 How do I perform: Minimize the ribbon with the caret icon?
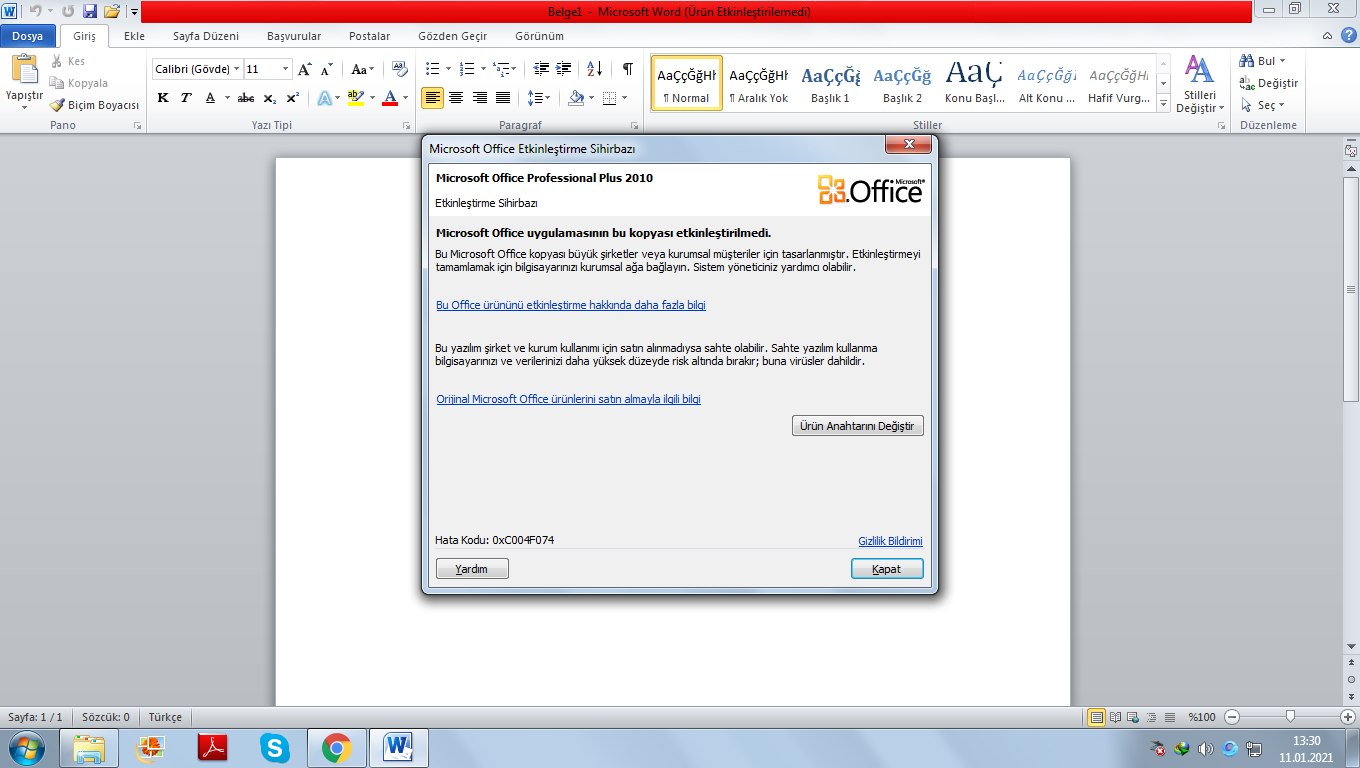[1328, 35]
